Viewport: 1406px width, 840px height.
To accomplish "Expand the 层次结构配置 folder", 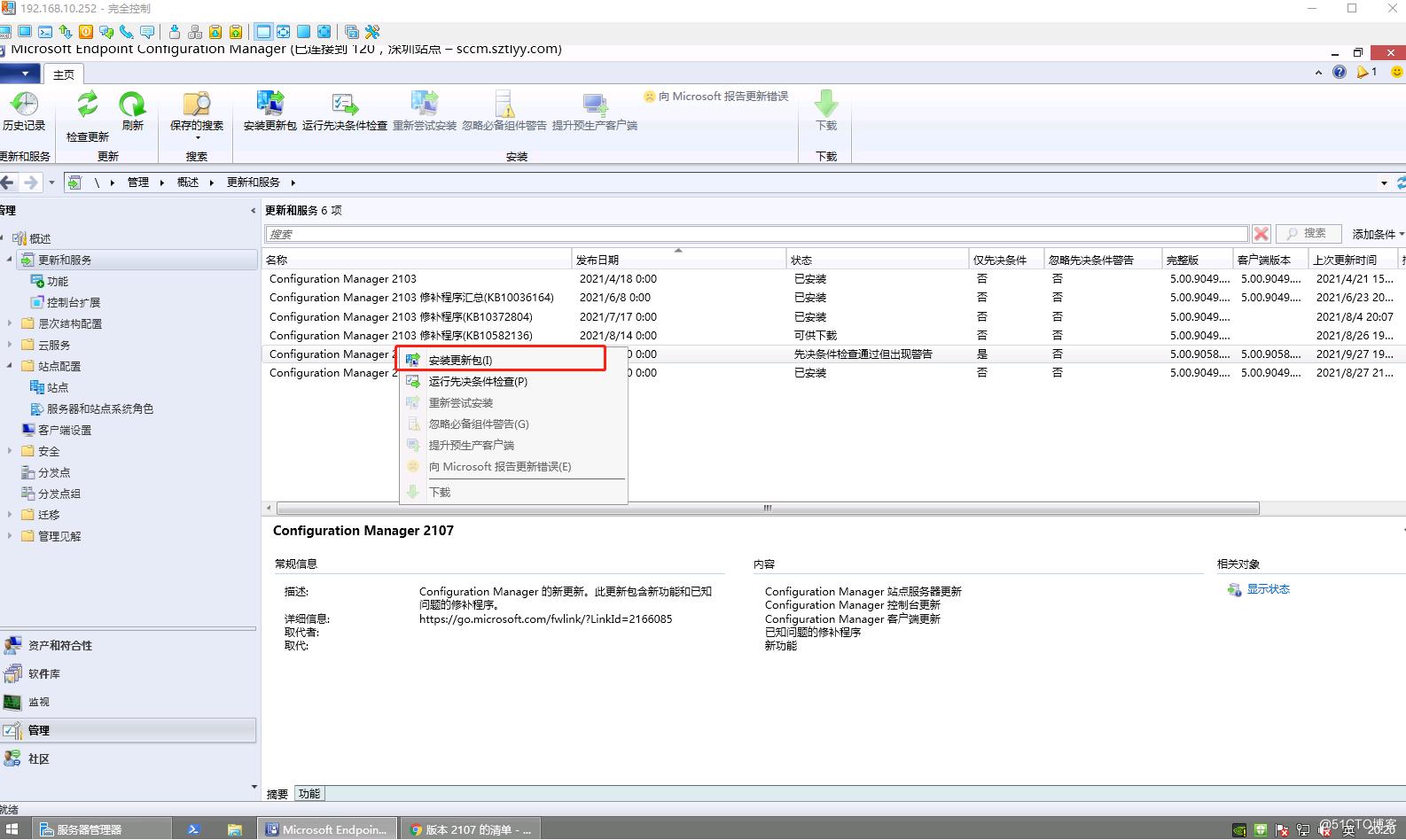I will coord(10,323).
